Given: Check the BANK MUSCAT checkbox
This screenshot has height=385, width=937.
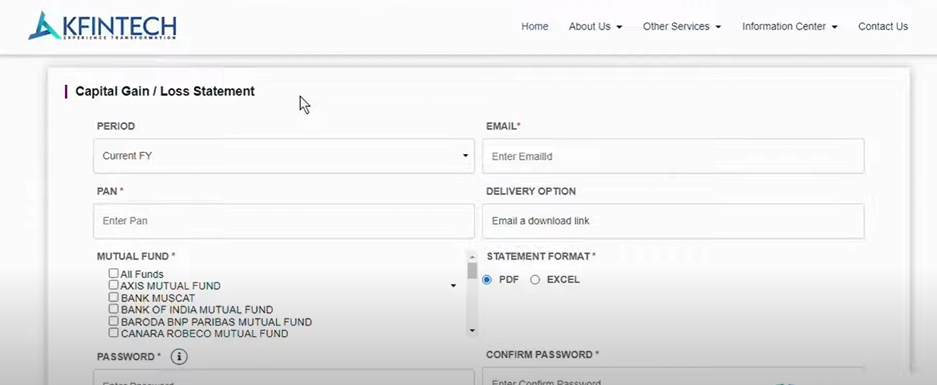Looking at the screenshot, I should (114, 297).
